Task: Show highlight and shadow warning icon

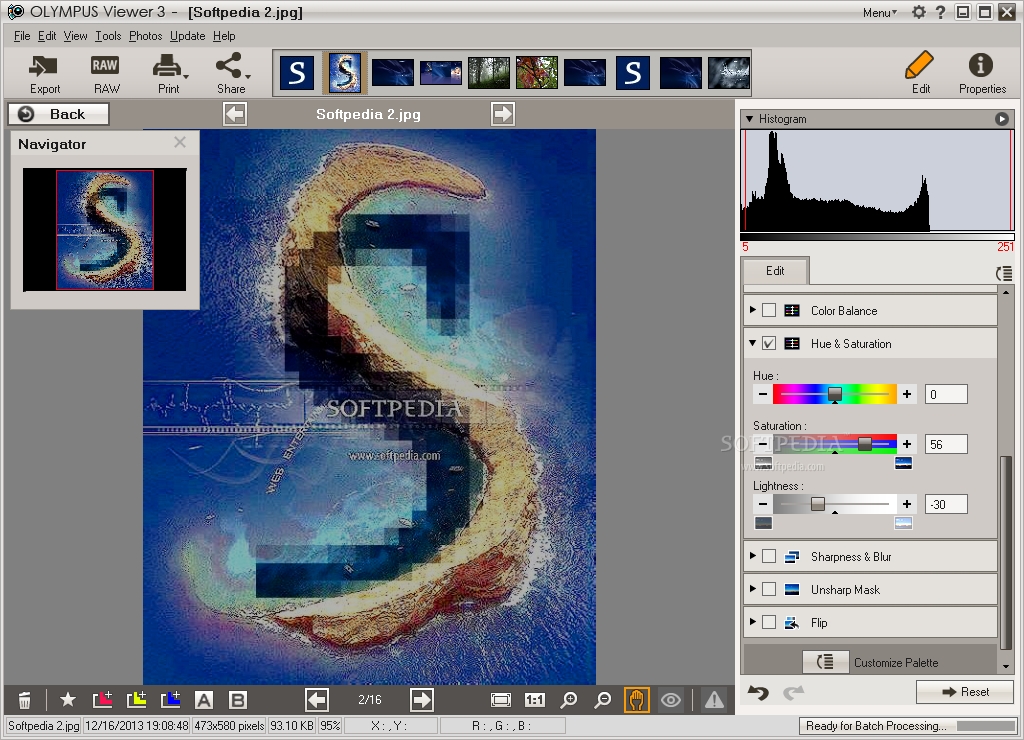Action: [x=714, y=700]
